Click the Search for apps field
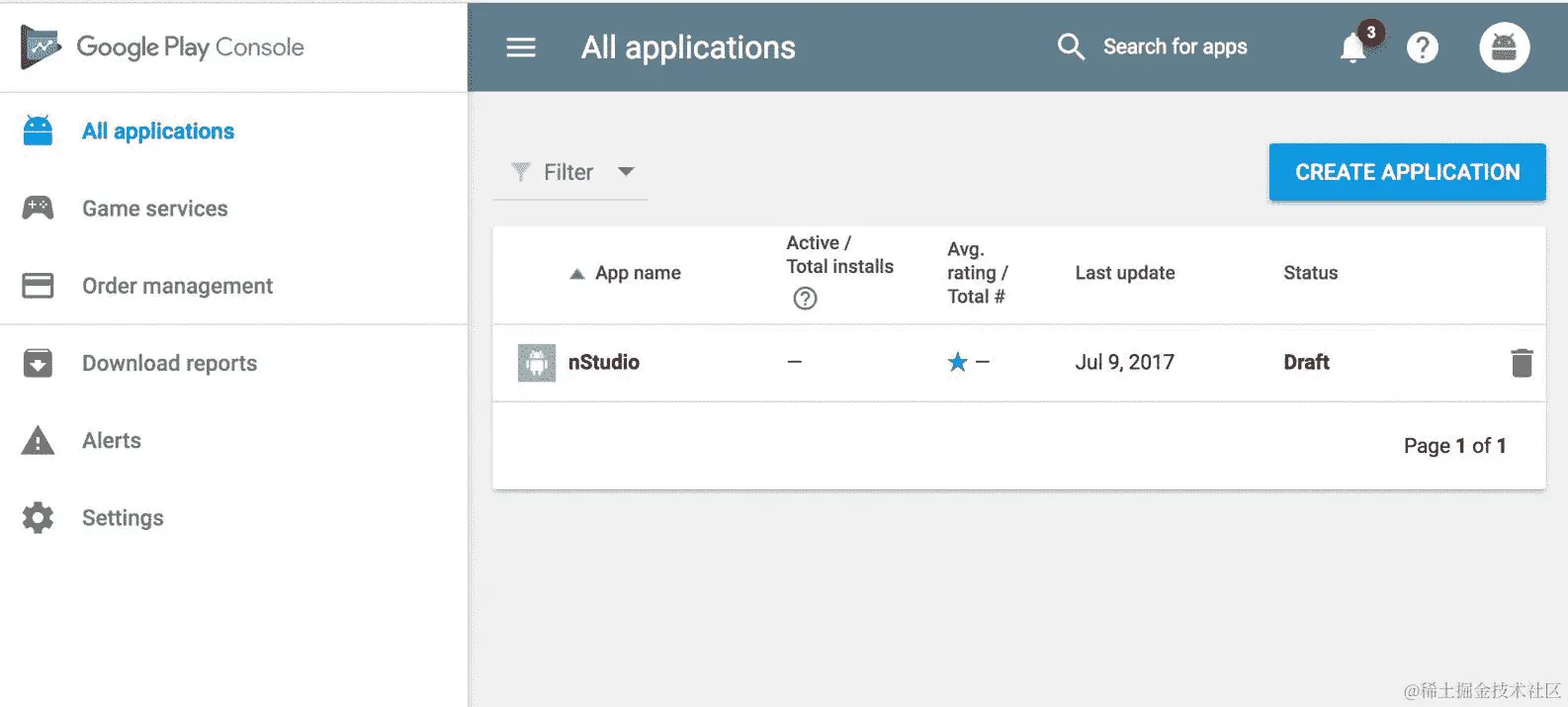This screenshot has width=1568, height=707. click(1175, 46)
